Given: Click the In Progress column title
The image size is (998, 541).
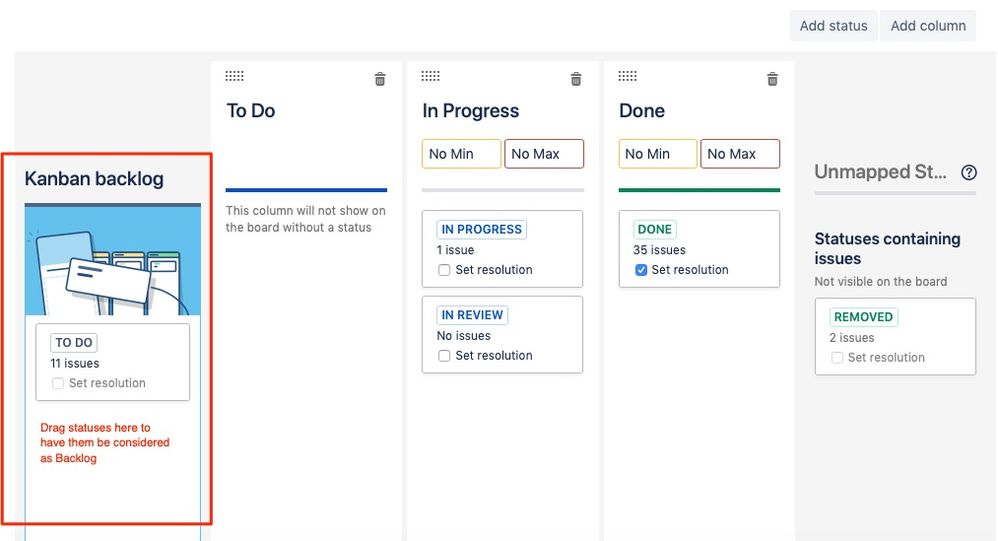Looking at the screenshot, I should (470, 111).
